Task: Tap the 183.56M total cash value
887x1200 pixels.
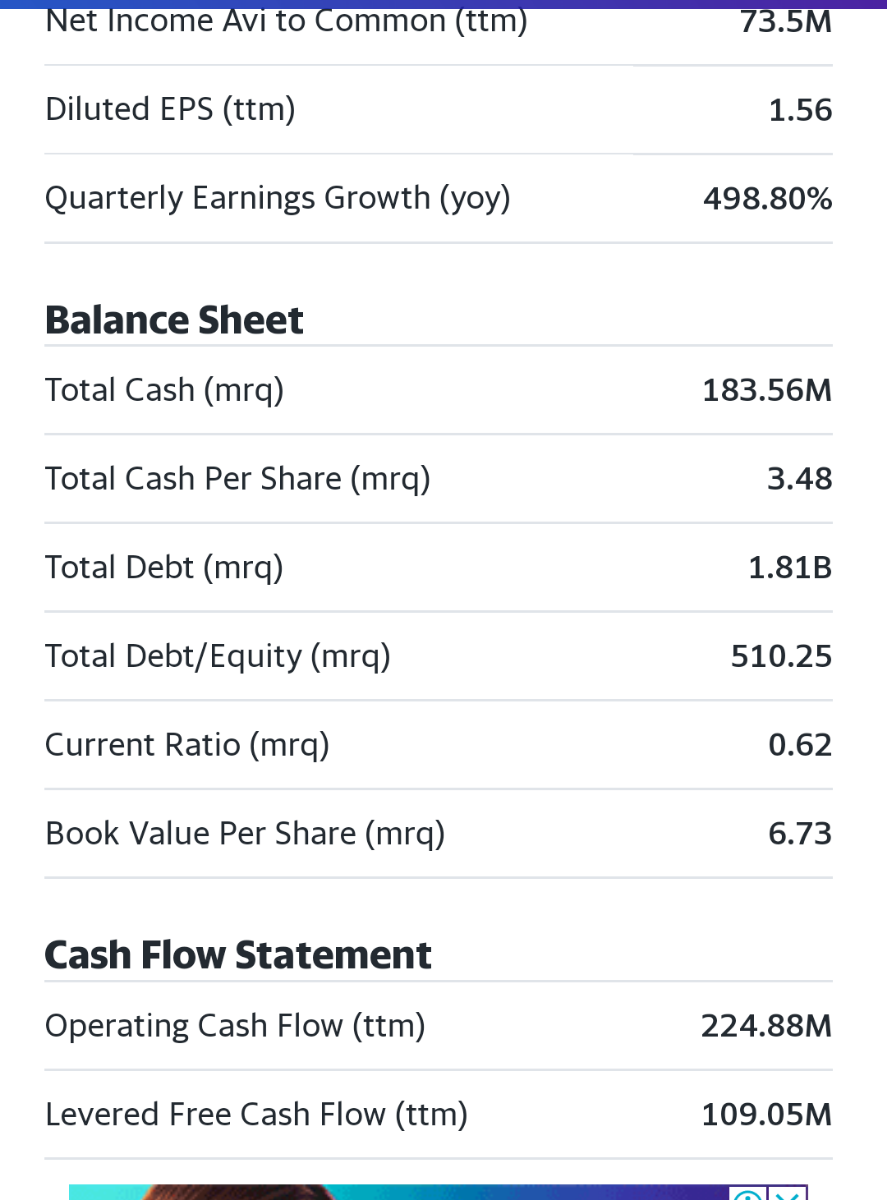Action: click(x=767, y=390)
